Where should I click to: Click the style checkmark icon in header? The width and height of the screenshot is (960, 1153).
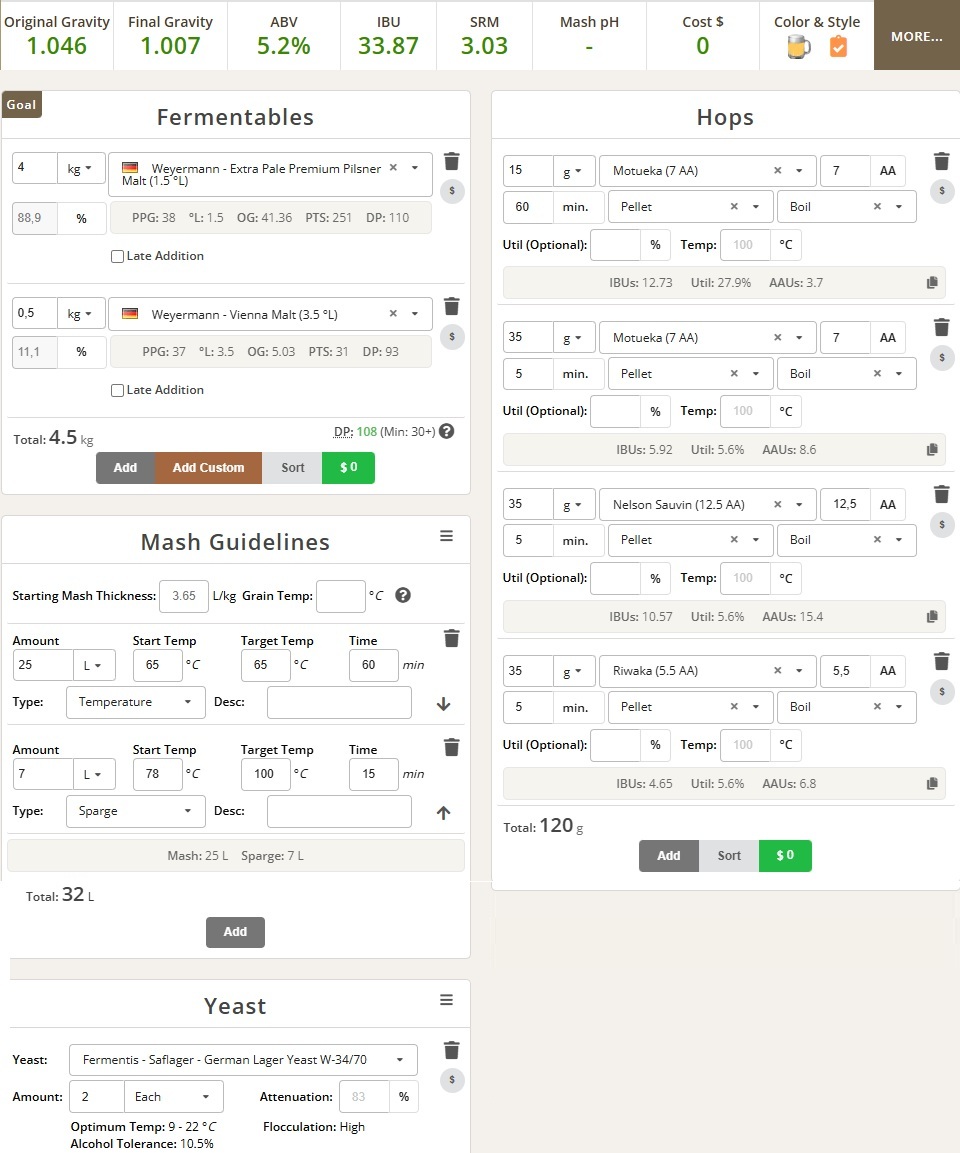838,46
